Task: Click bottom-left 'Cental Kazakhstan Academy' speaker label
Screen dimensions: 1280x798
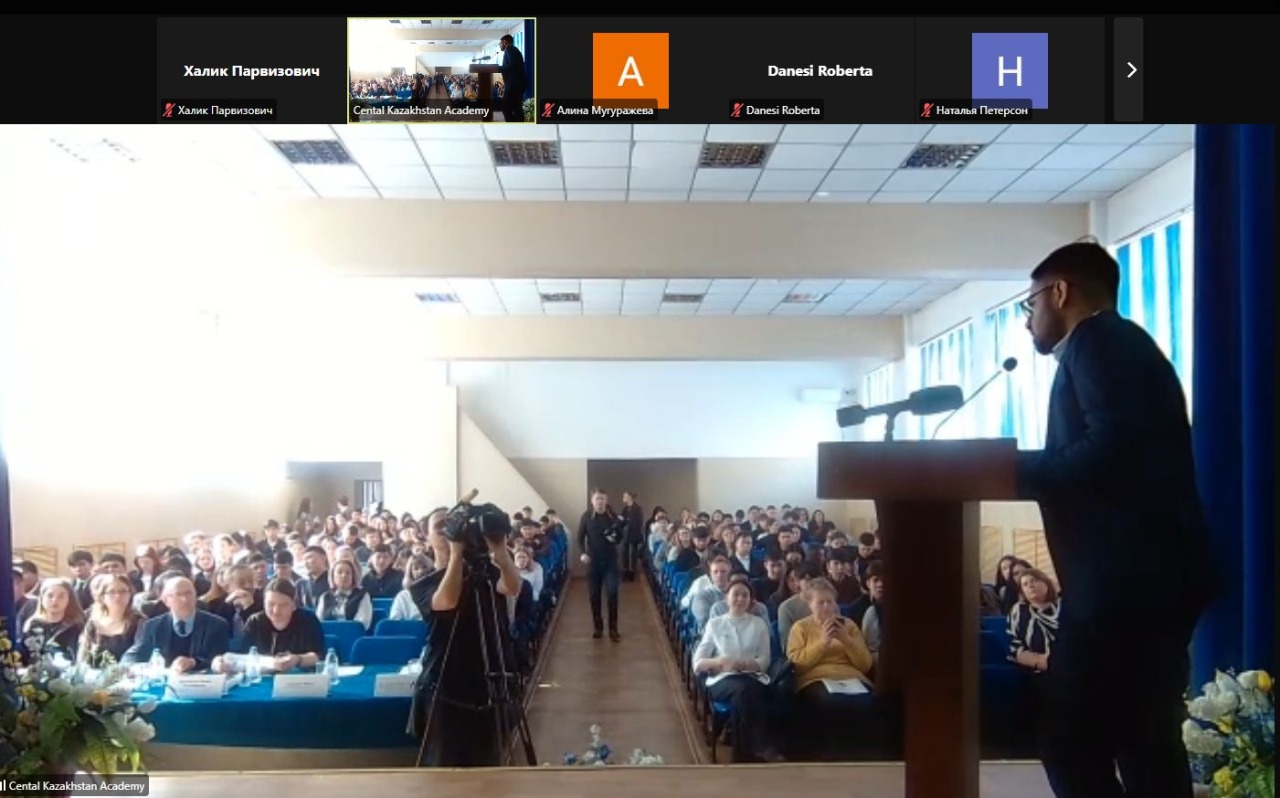Action: pos(79,786)
